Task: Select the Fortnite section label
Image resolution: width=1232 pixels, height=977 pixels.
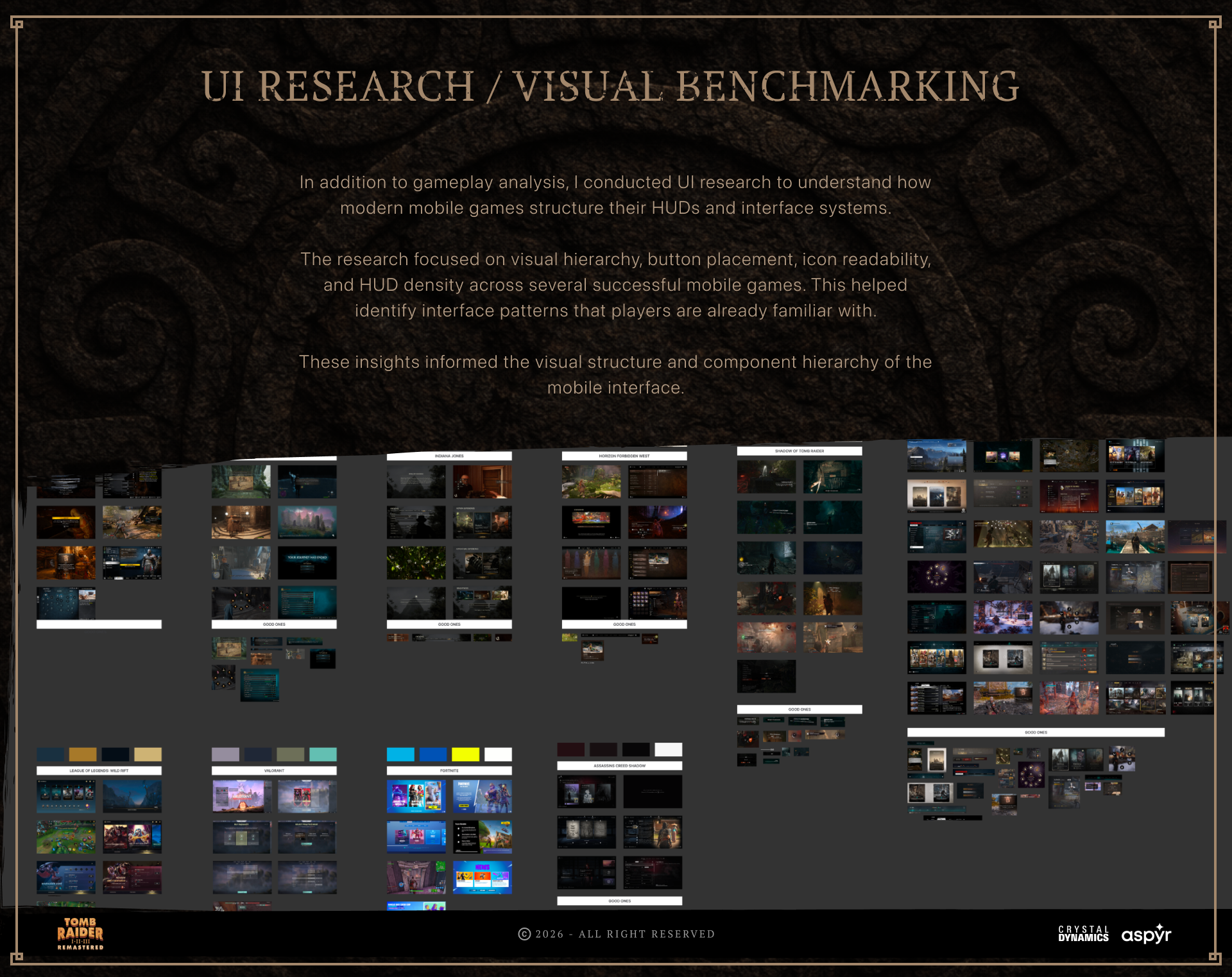Action: (x=449, y=770)
